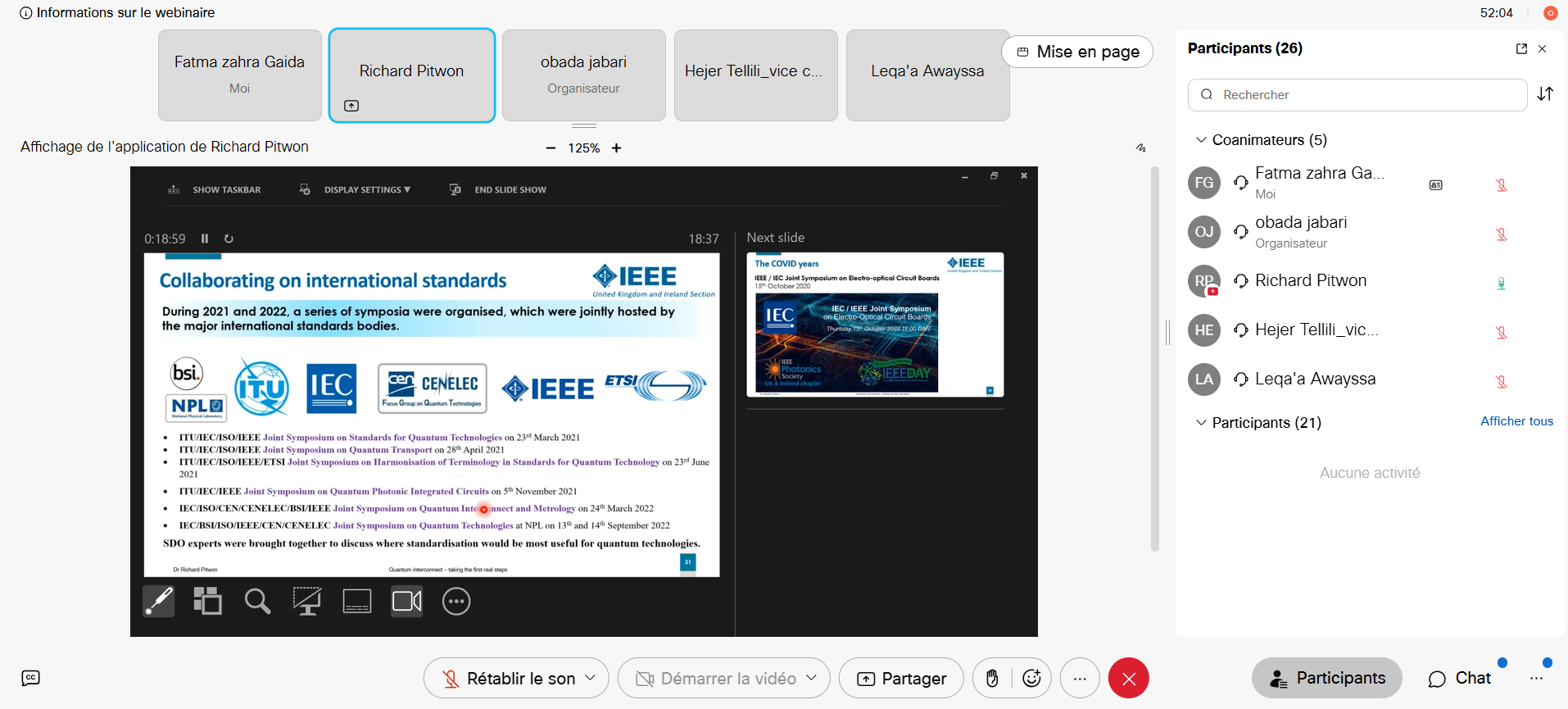Collapse the Coanimateurs section
This screenshot has width=1568, height=709.
(x=1201, y=140)
